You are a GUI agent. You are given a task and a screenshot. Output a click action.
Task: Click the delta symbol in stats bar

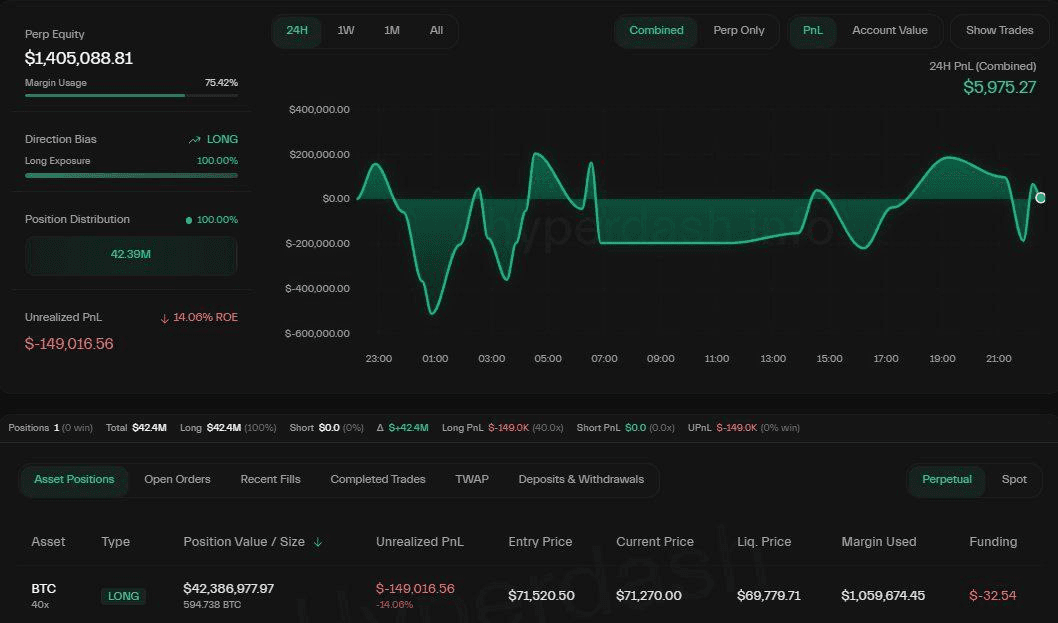[x=380, y=428]
